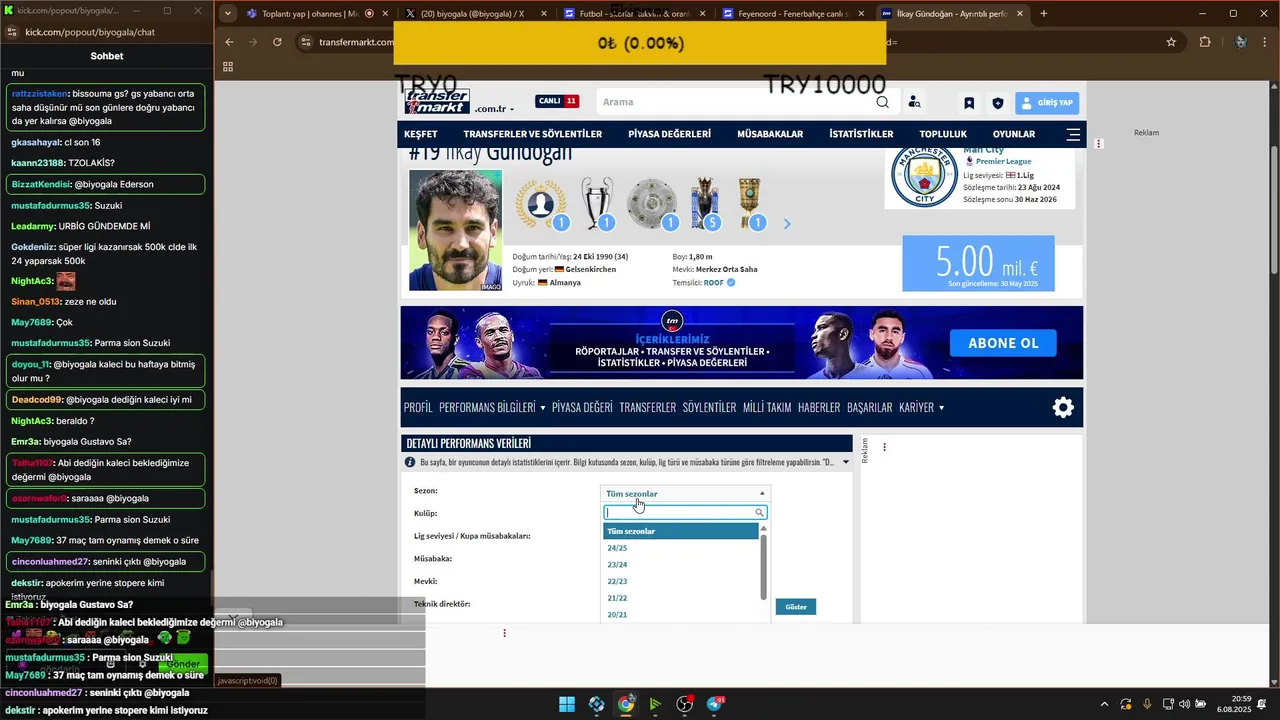This screenshot has width=1280, height=720.
Task: Open the ROOF agent link
Action: point(713,283)
